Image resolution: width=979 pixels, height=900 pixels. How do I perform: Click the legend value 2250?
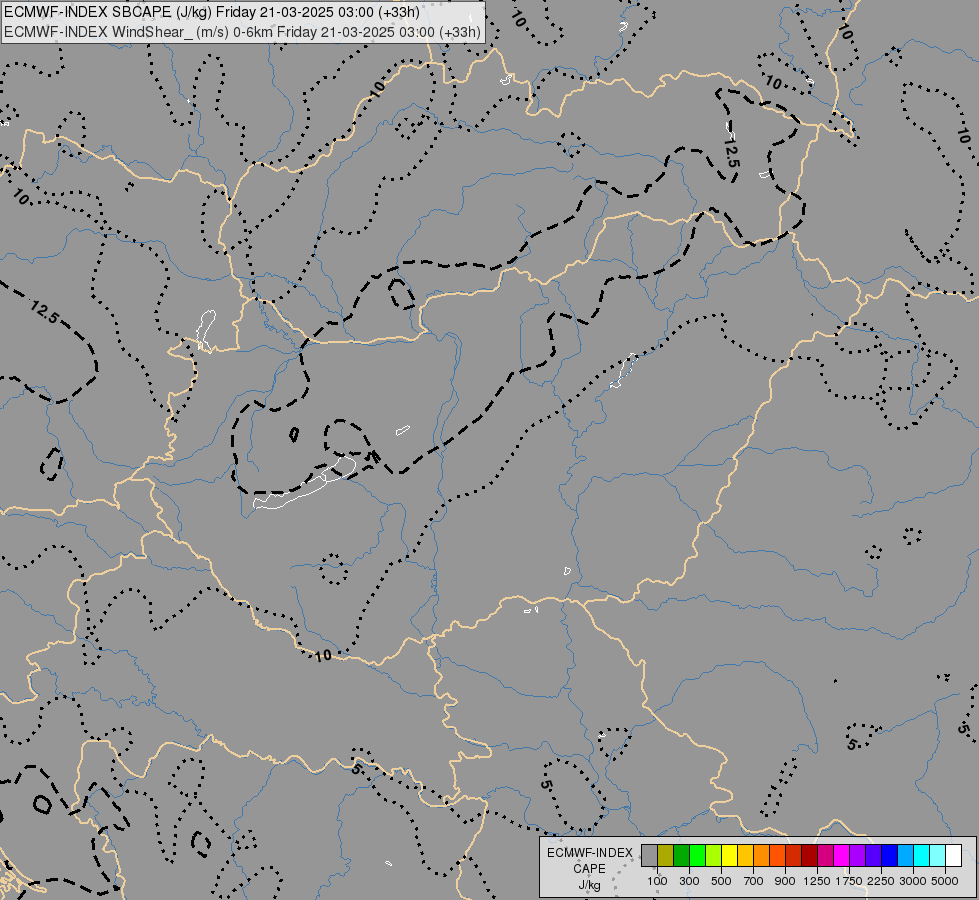881,881
